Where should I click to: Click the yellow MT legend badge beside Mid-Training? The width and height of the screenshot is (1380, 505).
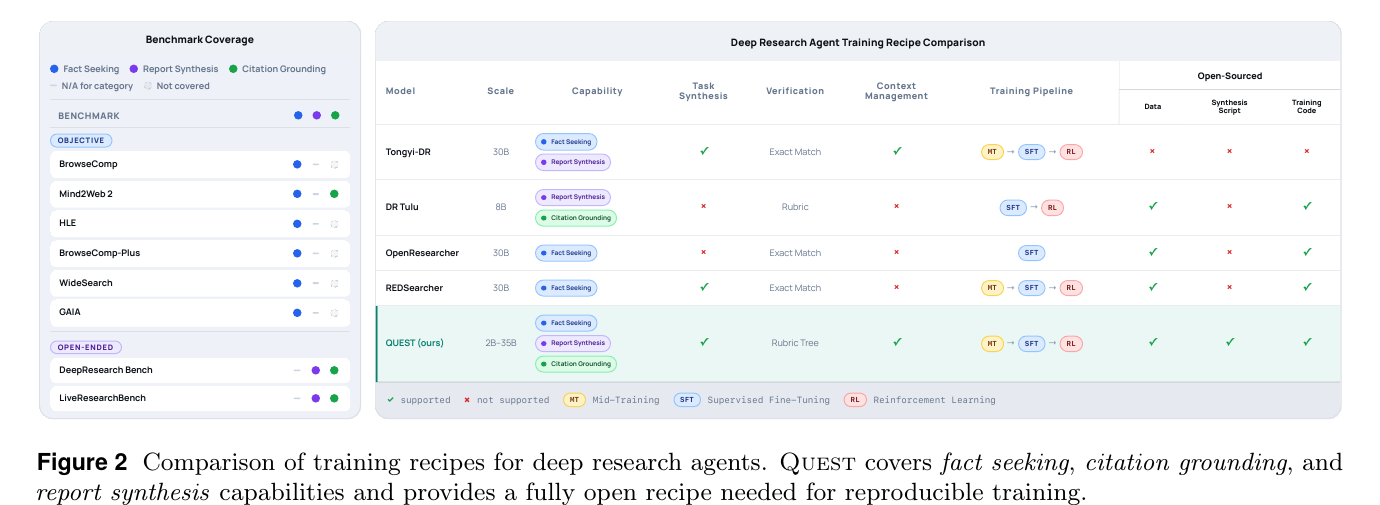click(575, 400)
